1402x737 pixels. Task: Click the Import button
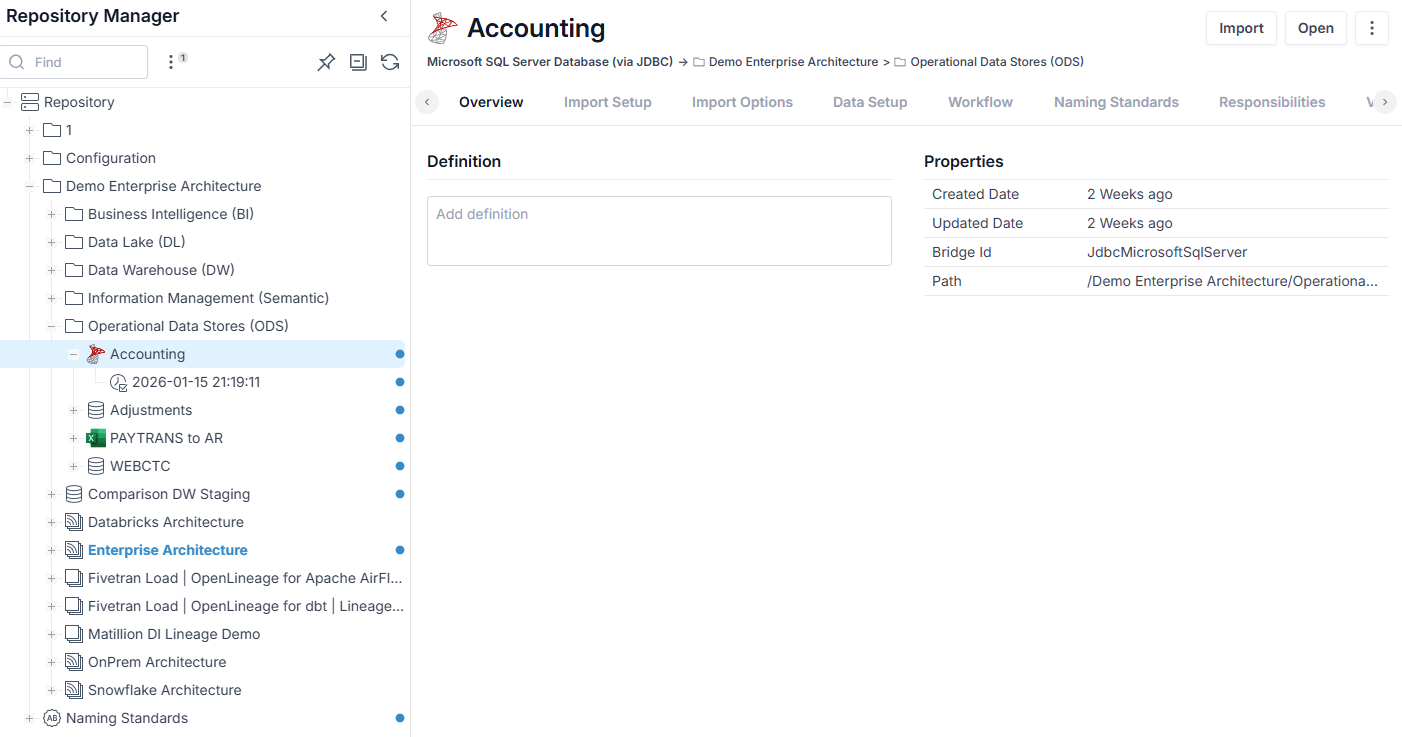1241,28
